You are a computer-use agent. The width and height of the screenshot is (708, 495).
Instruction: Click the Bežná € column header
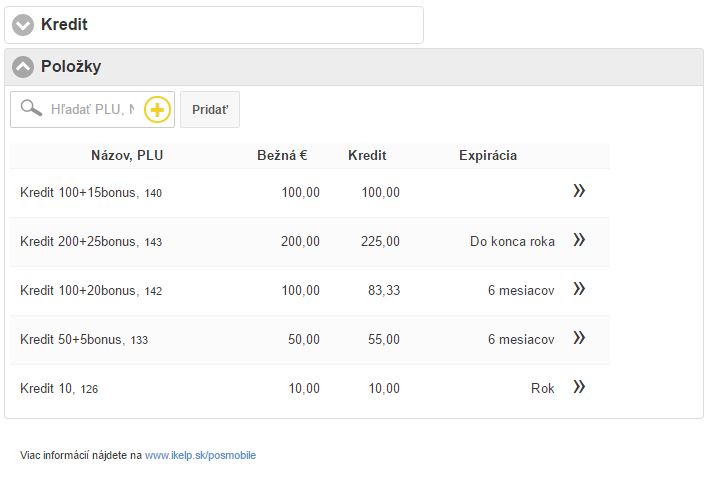[x=282, y=155]
